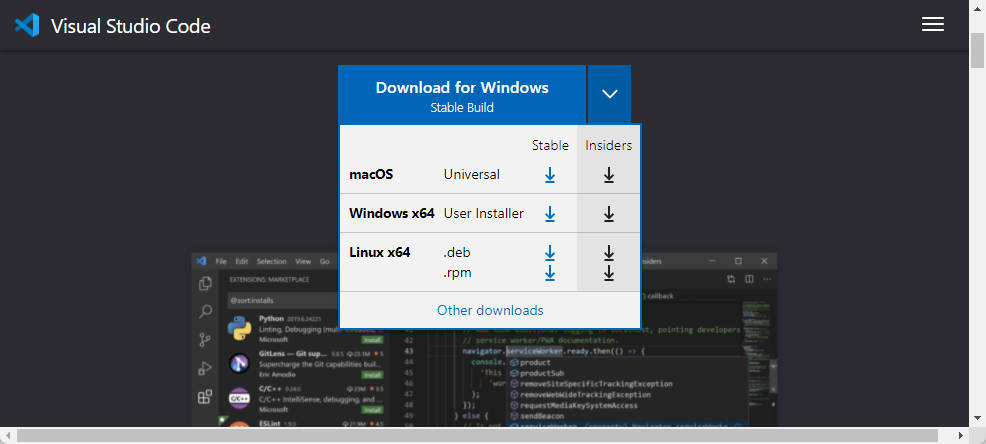
Task: Open the hamburger navigation menu
Action: 933,25
